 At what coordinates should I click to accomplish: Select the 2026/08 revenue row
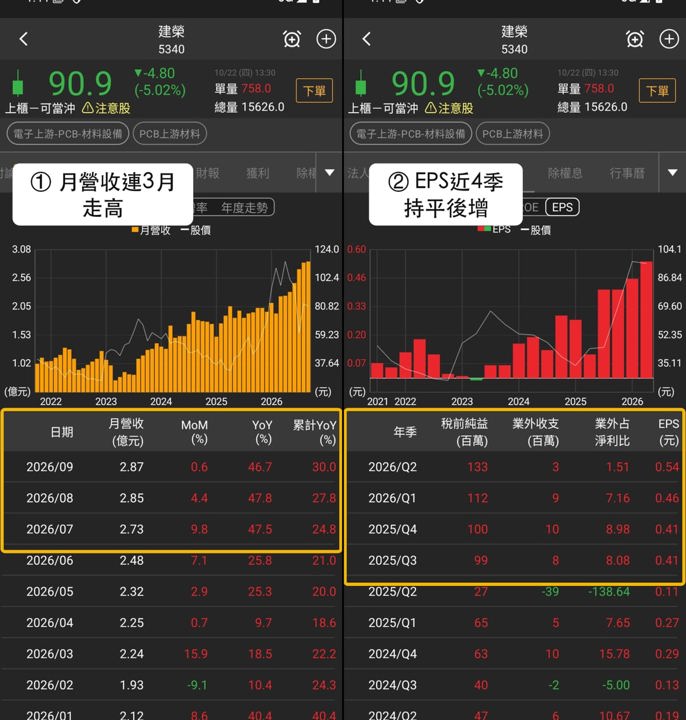(x=171, y=498)
